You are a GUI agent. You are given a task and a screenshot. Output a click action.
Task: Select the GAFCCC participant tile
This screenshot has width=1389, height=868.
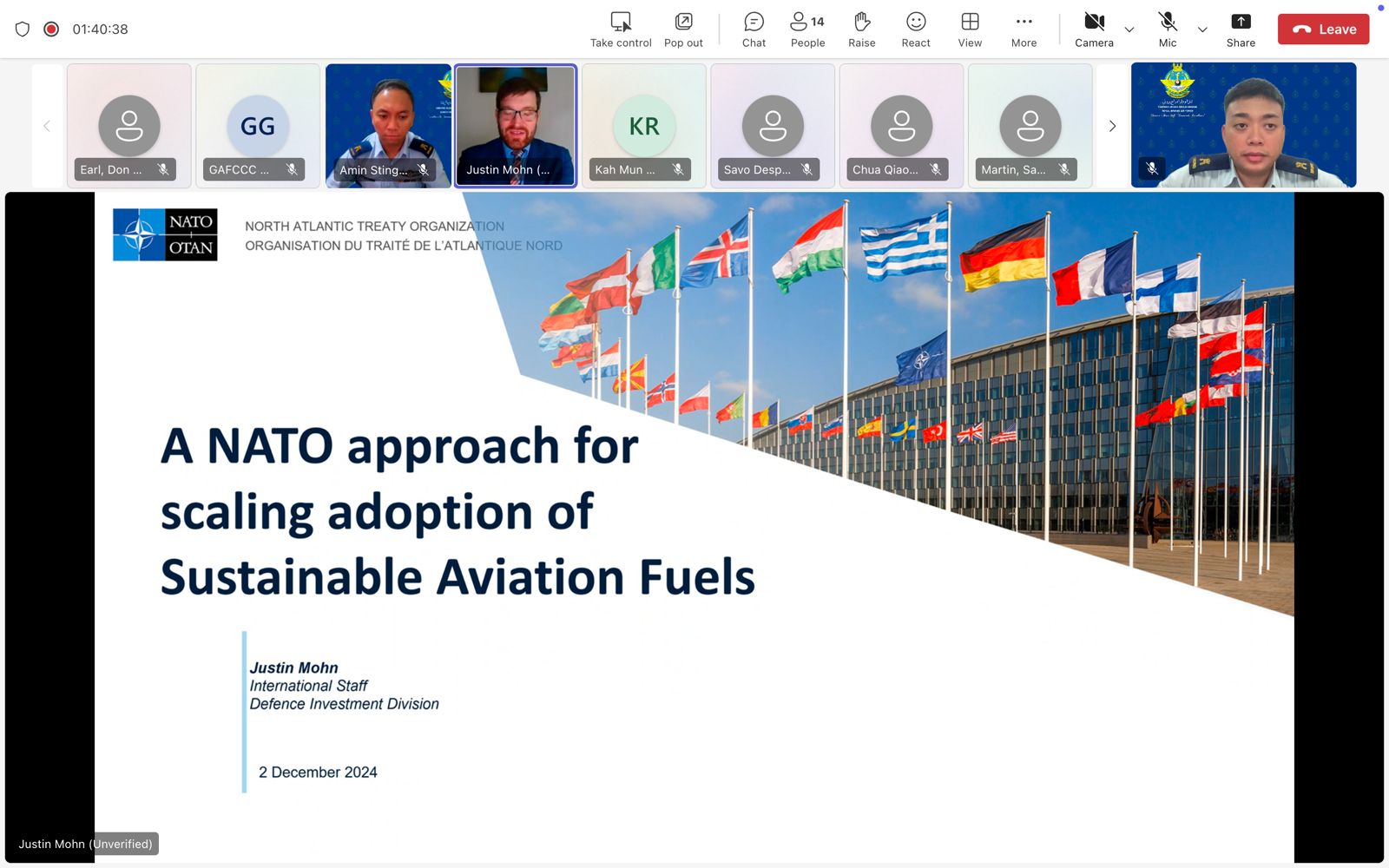tap(258, 126)
